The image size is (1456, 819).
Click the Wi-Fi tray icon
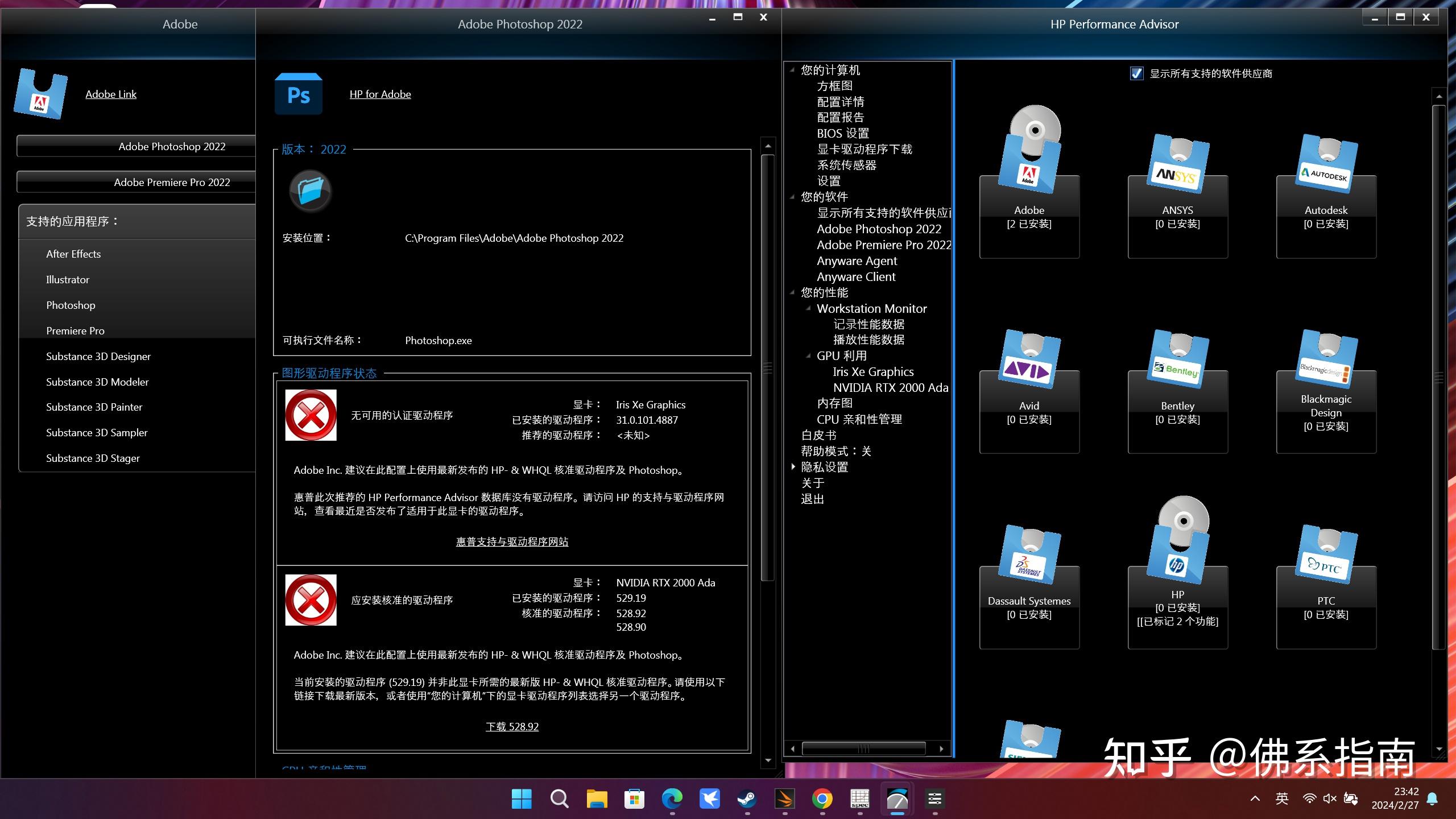[1309, 799]
